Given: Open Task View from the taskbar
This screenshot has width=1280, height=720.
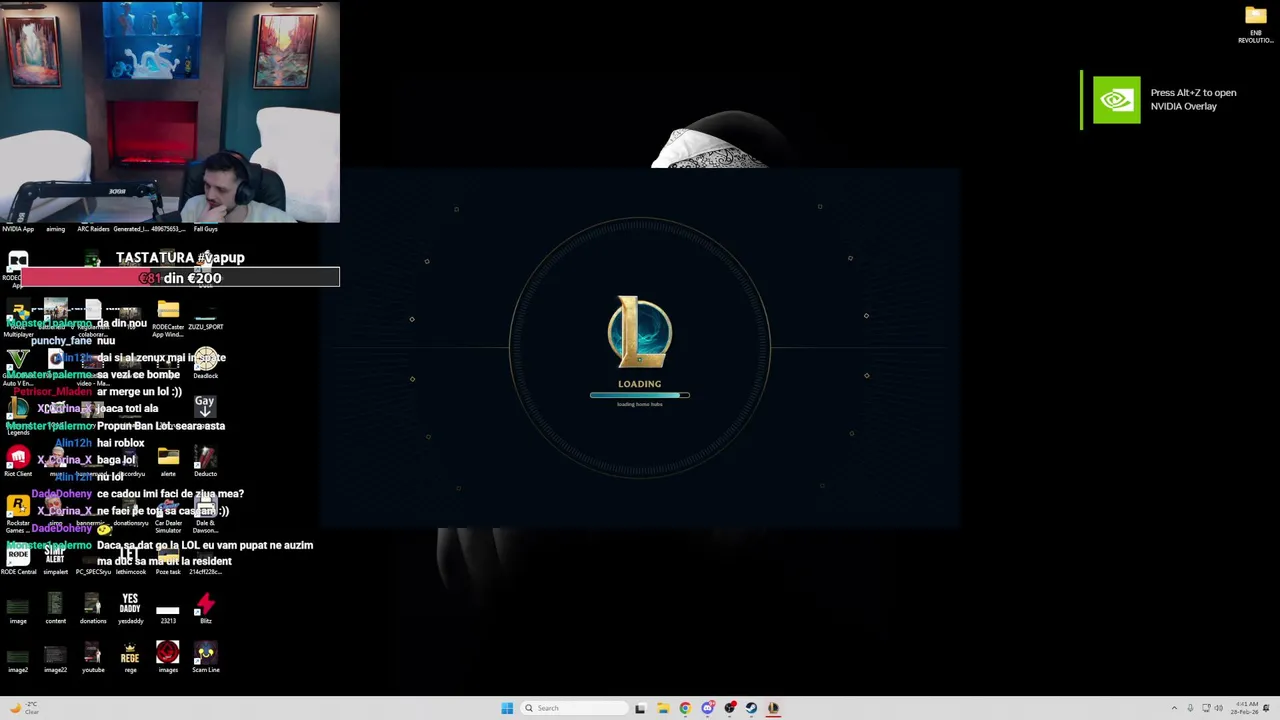Looking at the screenshot, I should 640,708.
